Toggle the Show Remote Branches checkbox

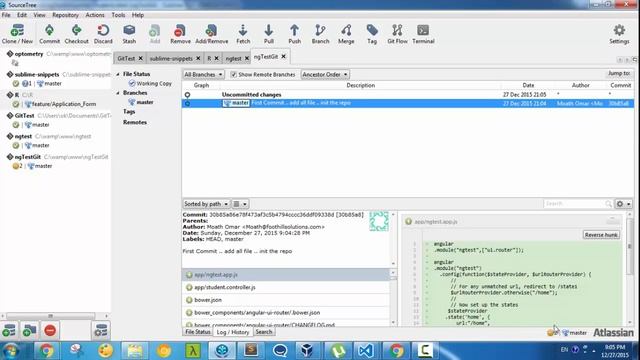(233, 75)
